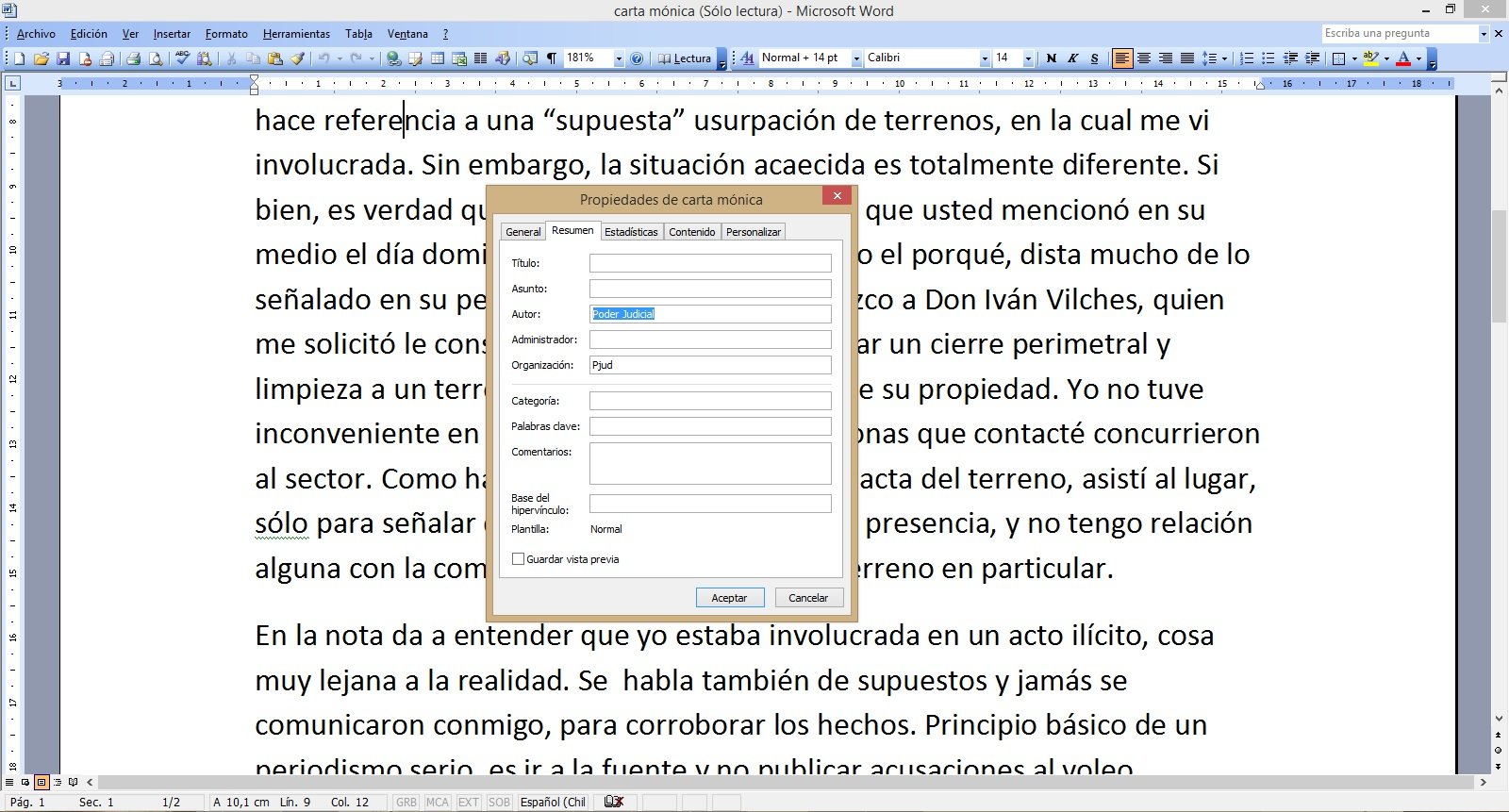Click the Español (Chil language status indicator
Screen dimensions: 1509x812
[x=553, y=802]
